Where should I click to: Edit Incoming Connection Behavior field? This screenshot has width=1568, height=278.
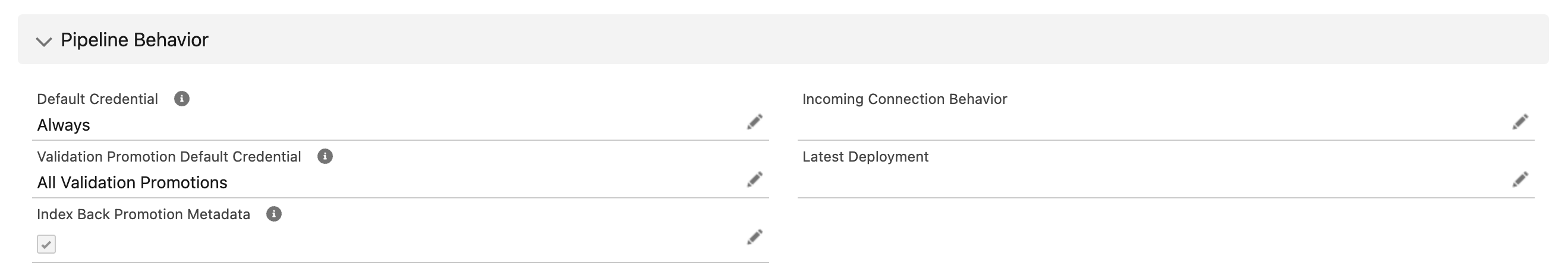pyautogui.click(x=1519, y=122)
